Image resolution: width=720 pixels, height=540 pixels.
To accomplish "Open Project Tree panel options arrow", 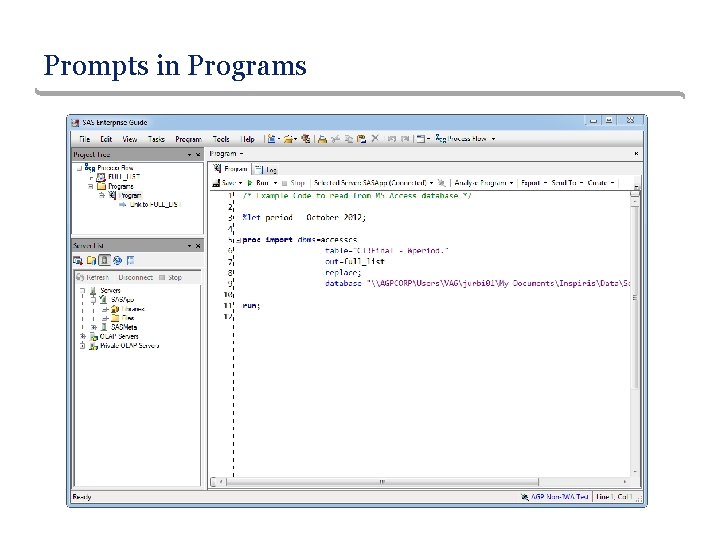I will tap(189, 155).
